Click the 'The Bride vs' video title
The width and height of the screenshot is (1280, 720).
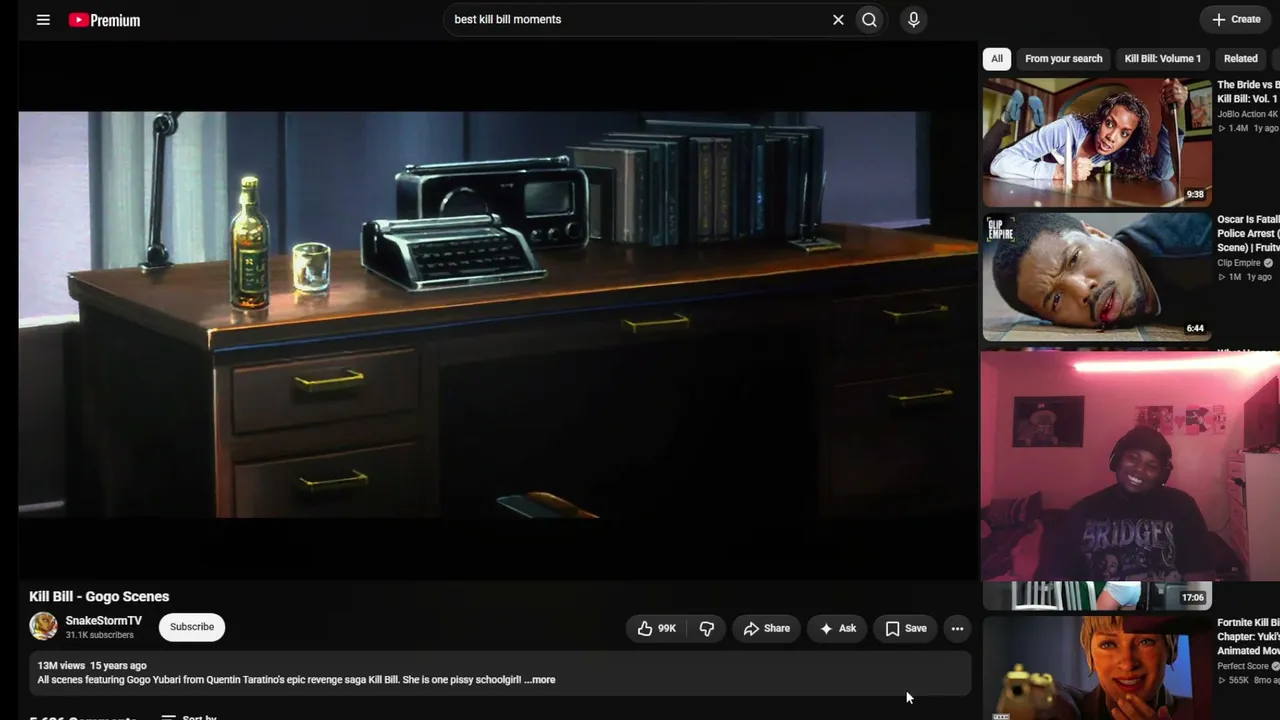point(1248,92)
